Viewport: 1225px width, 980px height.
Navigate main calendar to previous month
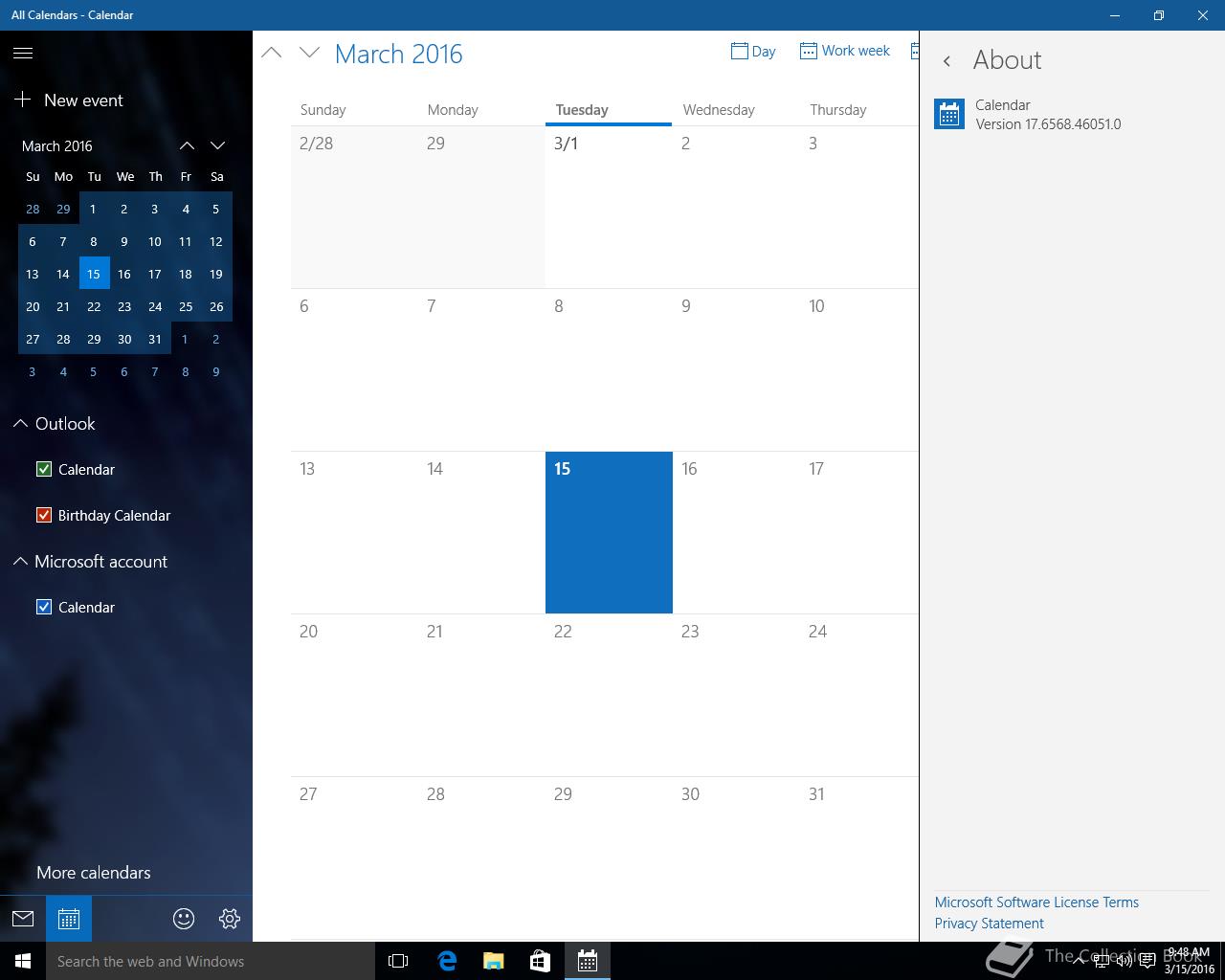[x=272, y=53]
